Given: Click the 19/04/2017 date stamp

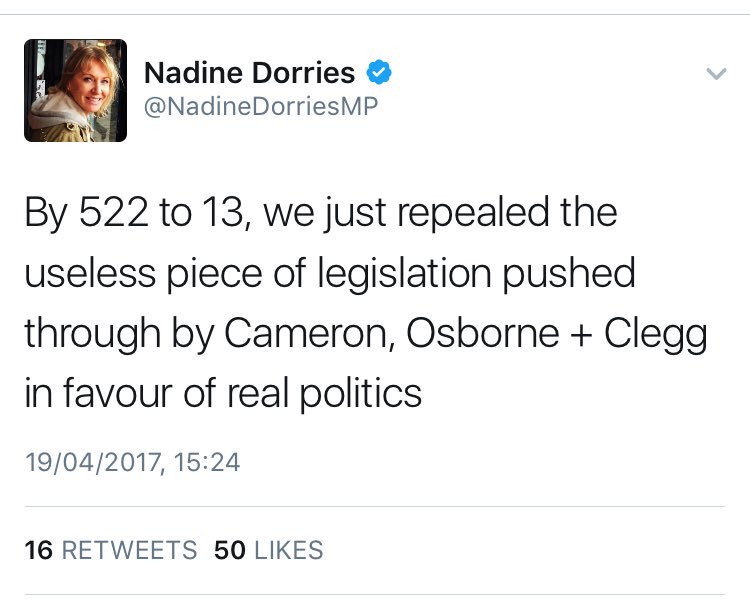Looking at the screenshot, I should coord(94,463).
